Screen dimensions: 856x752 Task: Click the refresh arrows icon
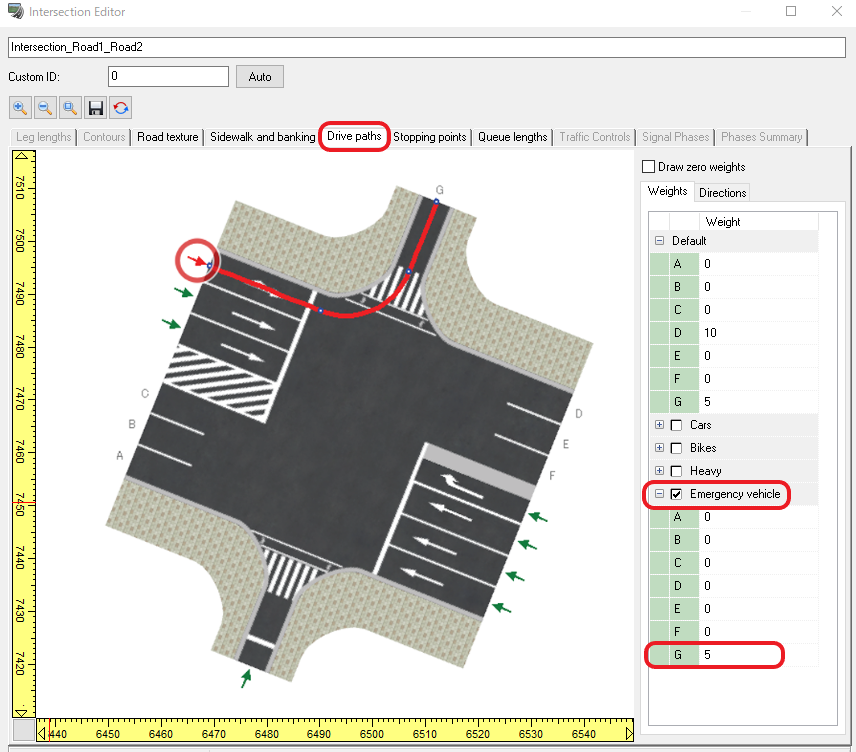coord(121,108)
